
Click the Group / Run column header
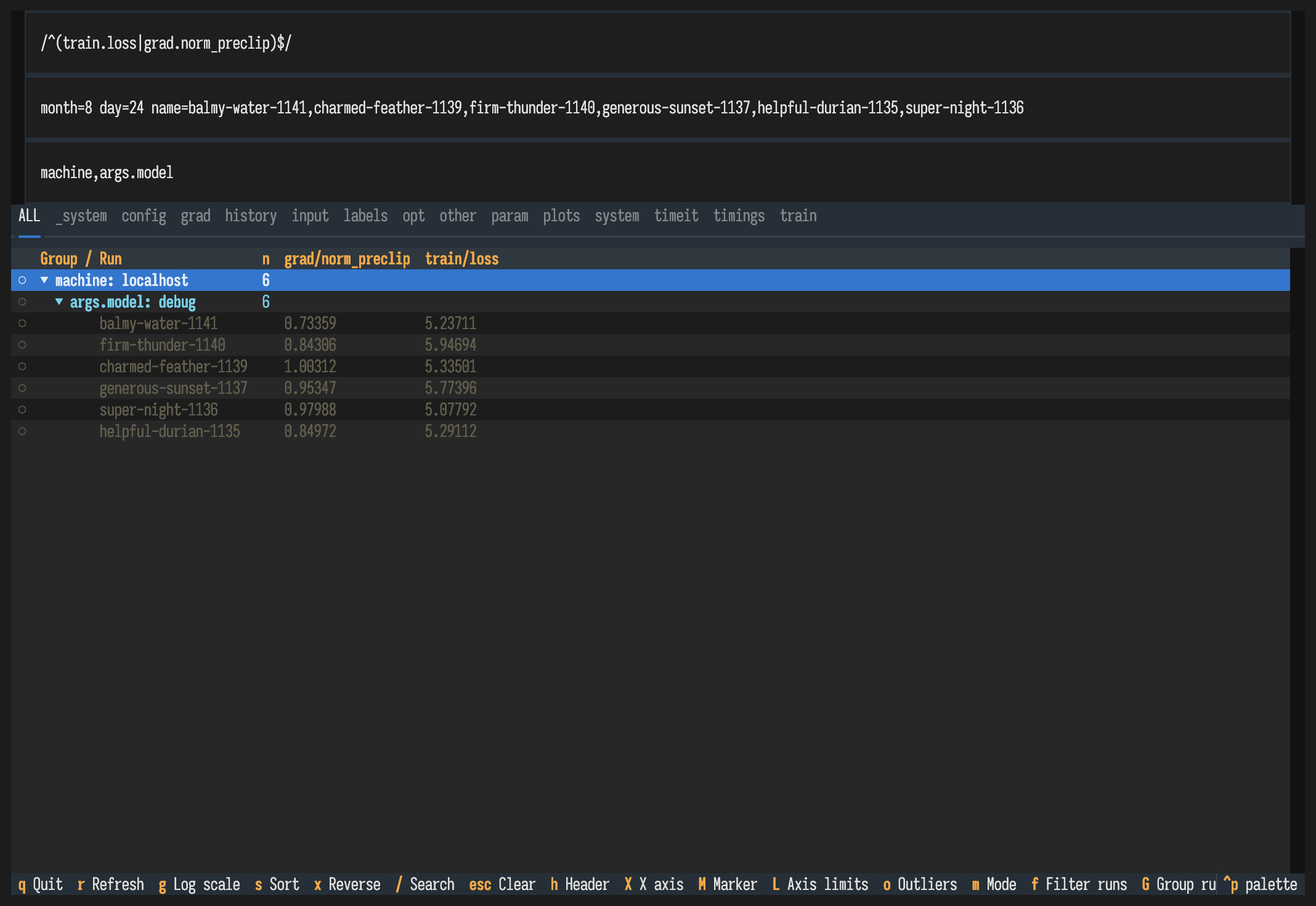[81, 259]
